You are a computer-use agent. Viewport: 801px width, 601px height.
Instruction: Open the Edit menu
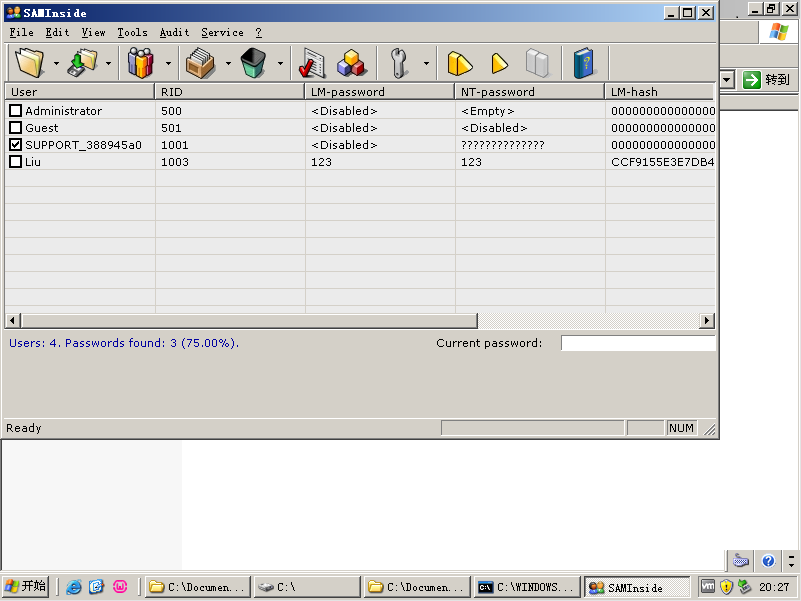click(x=57, y=32)
